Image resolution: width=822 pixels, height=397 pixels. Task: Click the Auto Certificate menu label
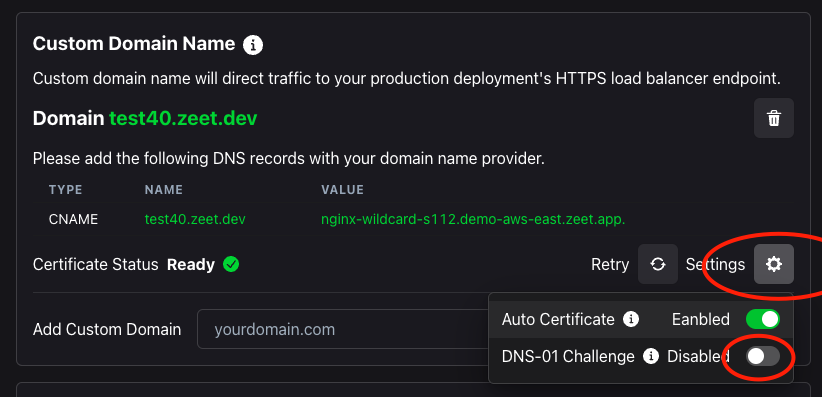558,319
